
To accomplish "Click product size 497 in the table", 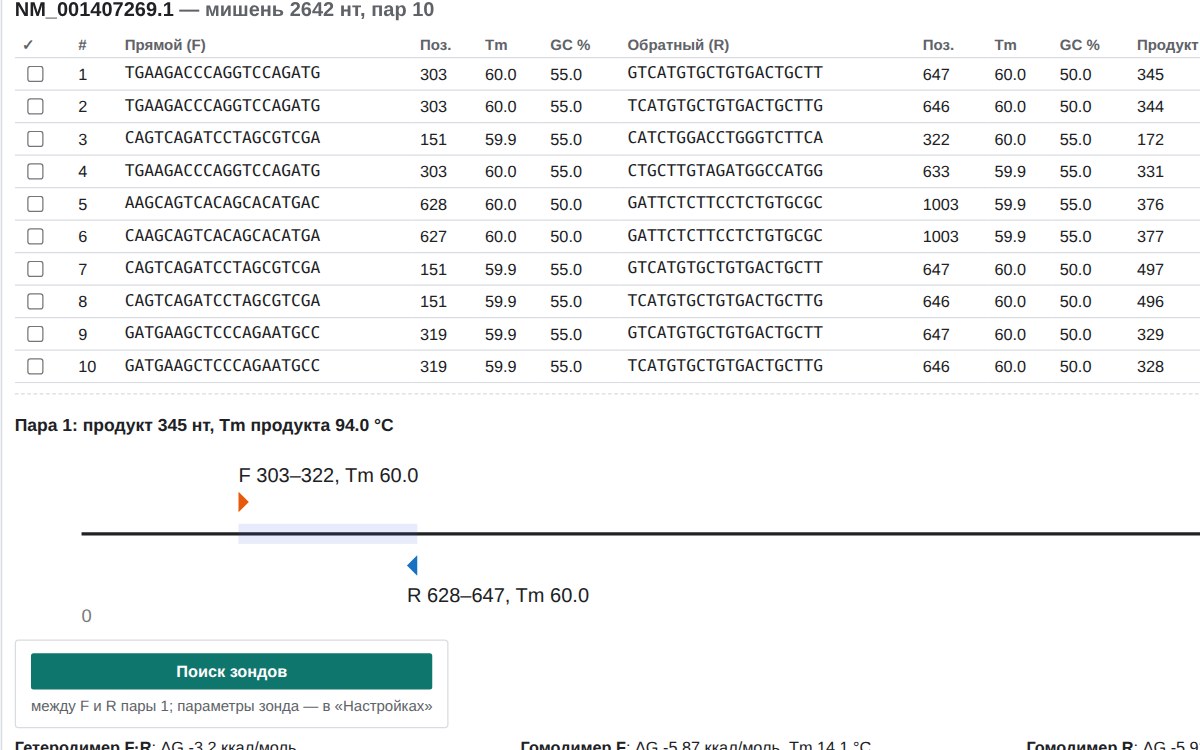I will point(1150,269).
